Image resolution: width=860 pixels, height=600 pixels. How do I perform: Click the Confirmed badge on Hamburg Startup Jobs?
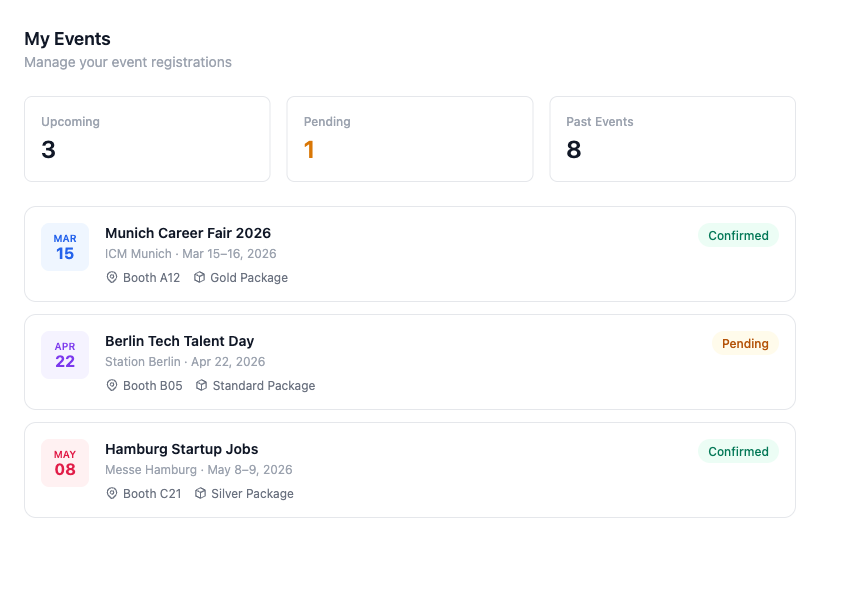738,451
